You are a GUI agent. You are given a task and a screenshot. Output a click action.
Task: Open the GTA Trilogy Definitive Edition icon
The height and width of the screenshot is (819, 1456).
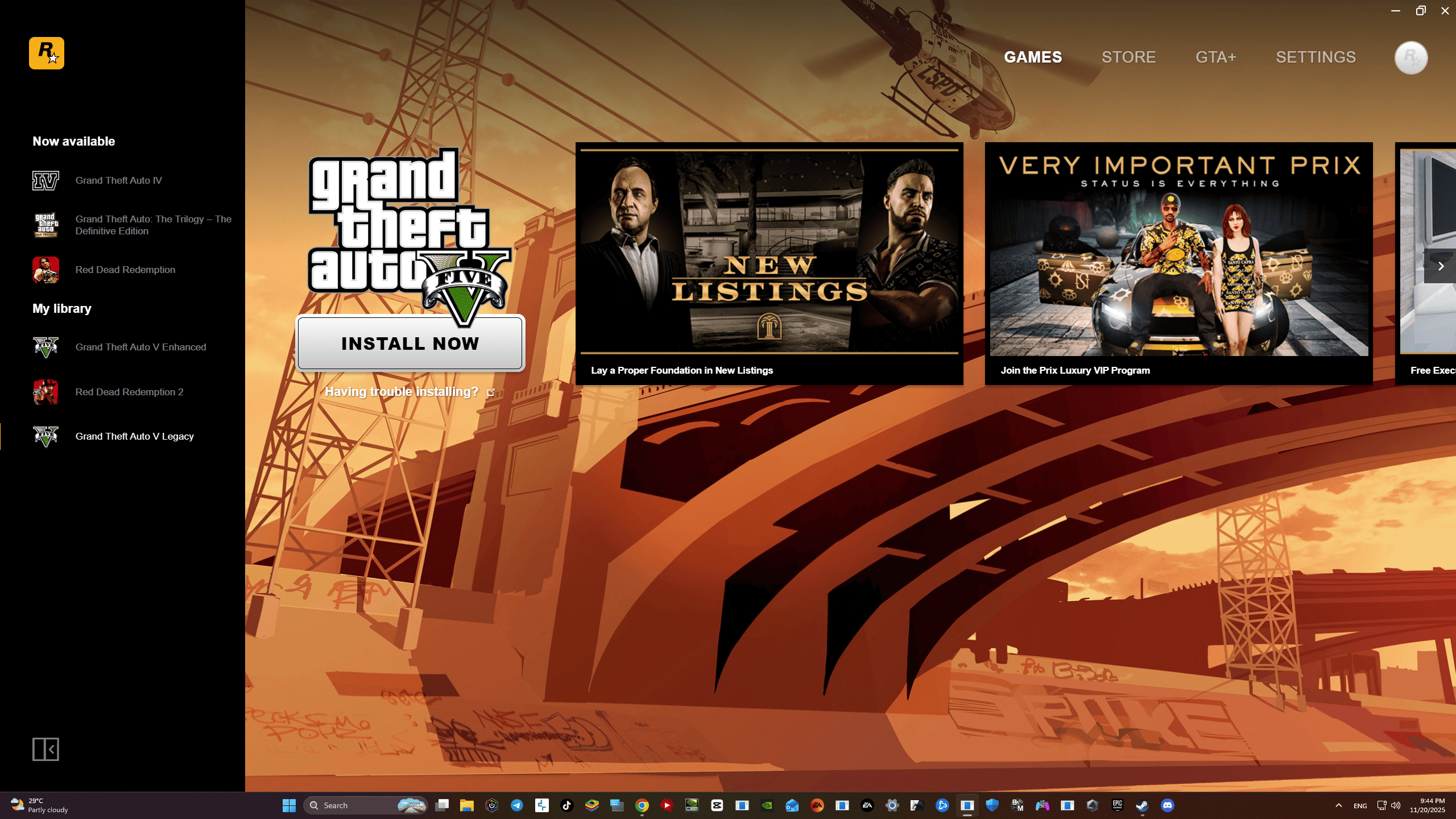pos(45,225)
